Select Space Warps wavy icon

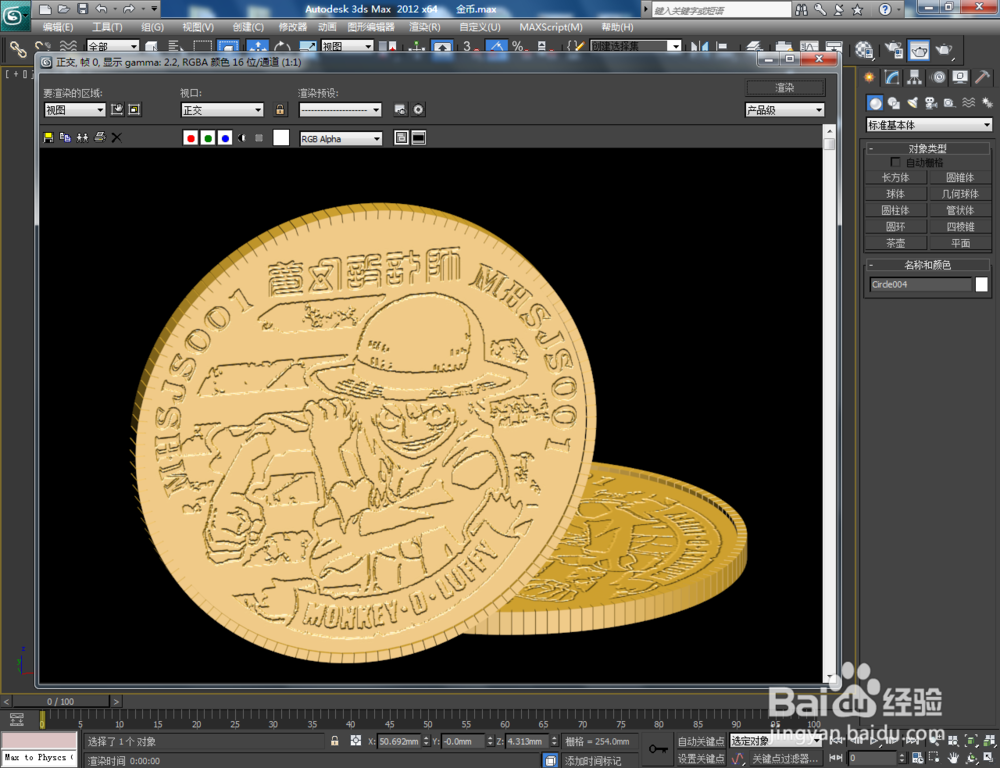click(969, 103)
